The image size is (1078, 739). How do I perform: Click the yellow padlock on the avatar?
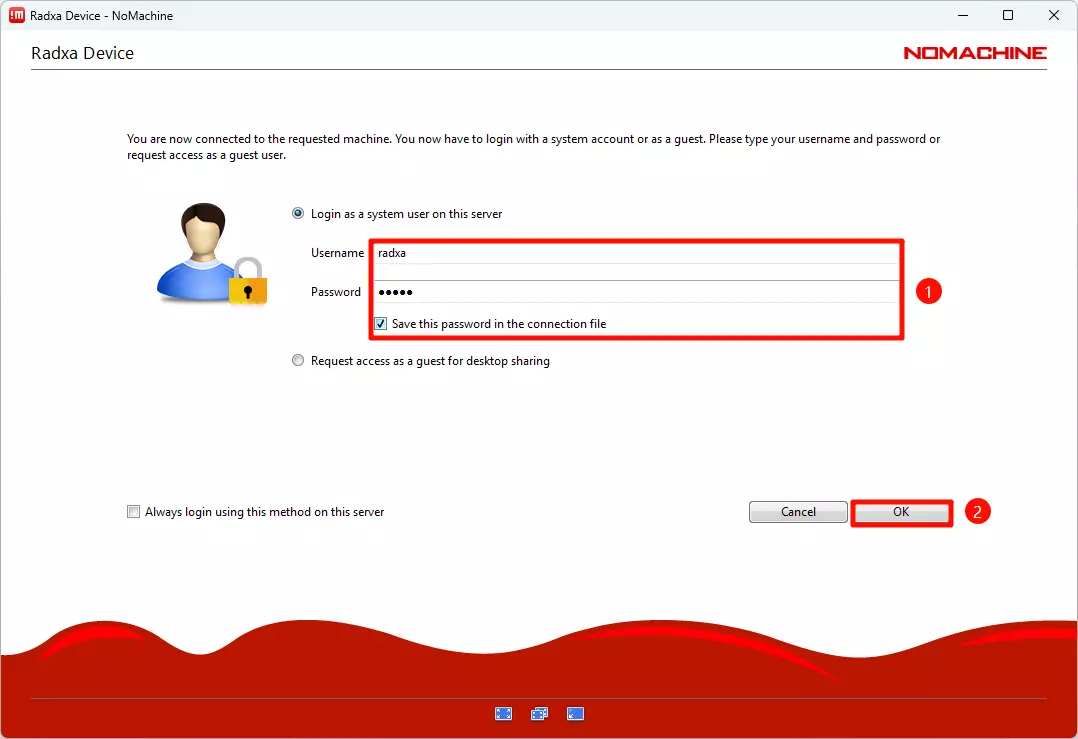(x=248, y=283)
